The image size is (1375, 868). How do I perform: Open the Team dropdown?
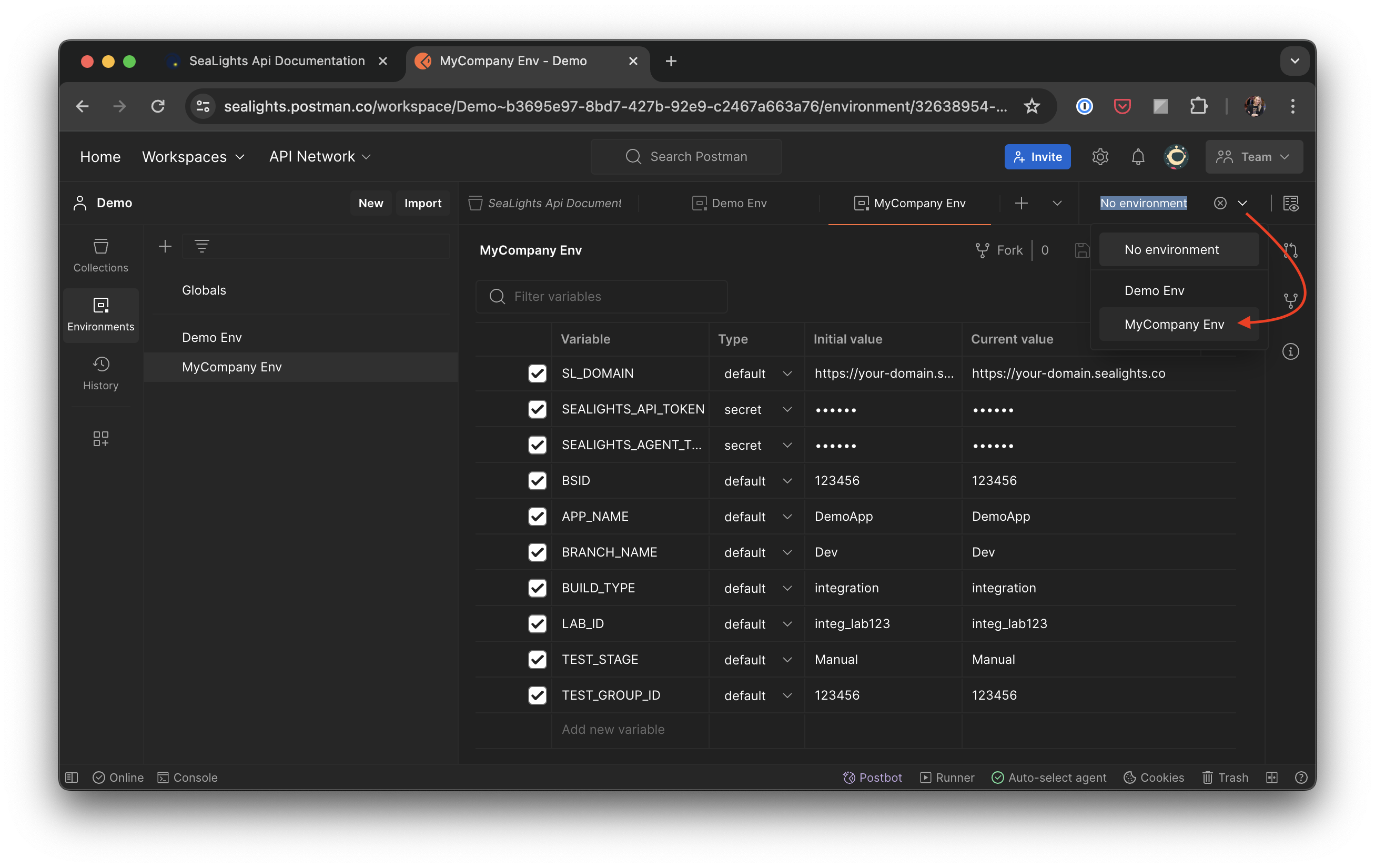pos(1253,156)
